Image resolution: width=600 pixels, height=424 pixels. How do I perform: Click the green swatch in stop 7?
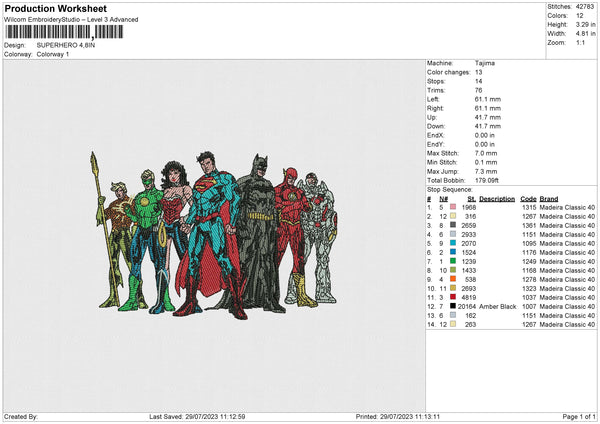click(453, 261)
